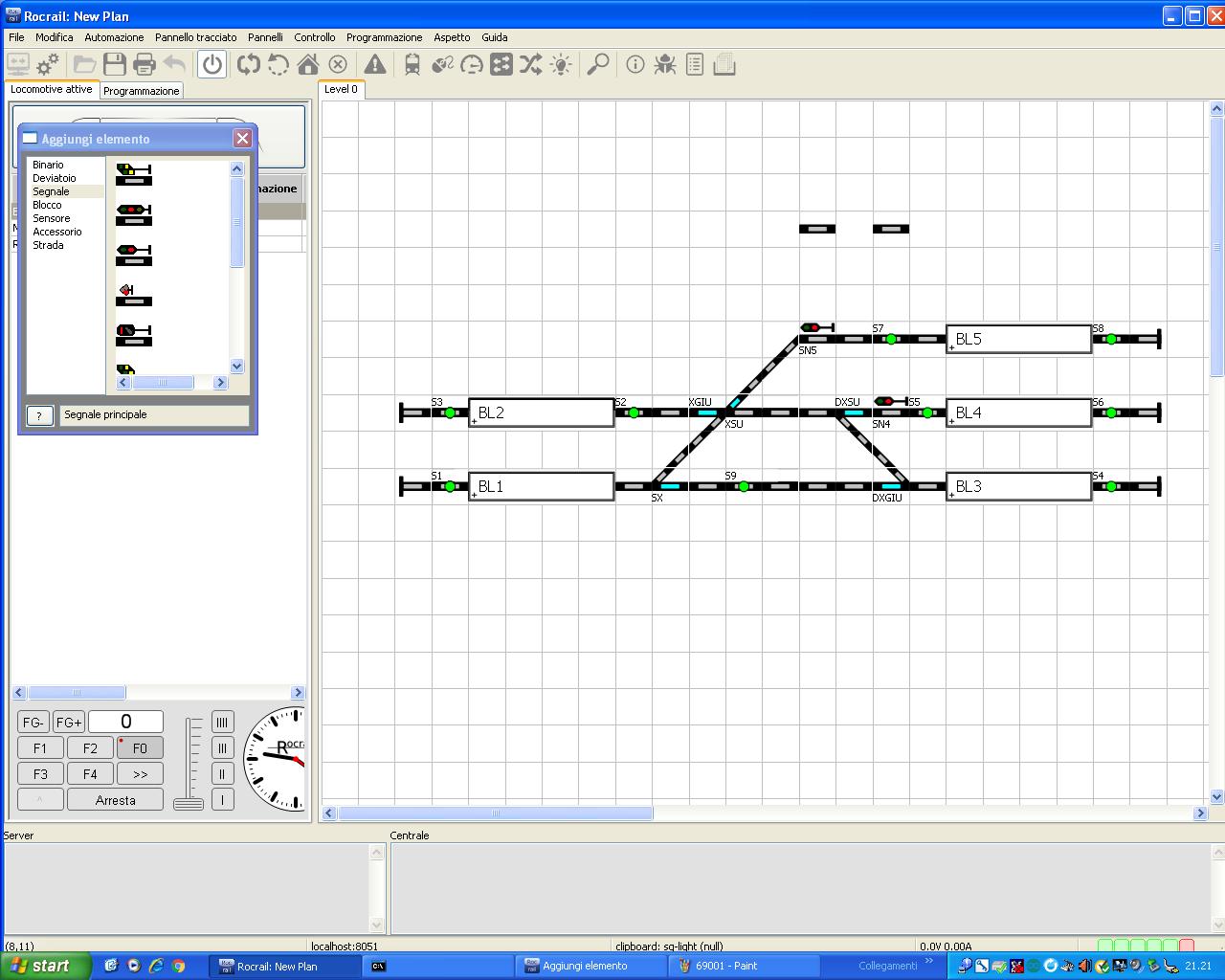Screen dimensions: 1225x980
Task: Toggle locomotive function F4
Action: coord(90,774)
